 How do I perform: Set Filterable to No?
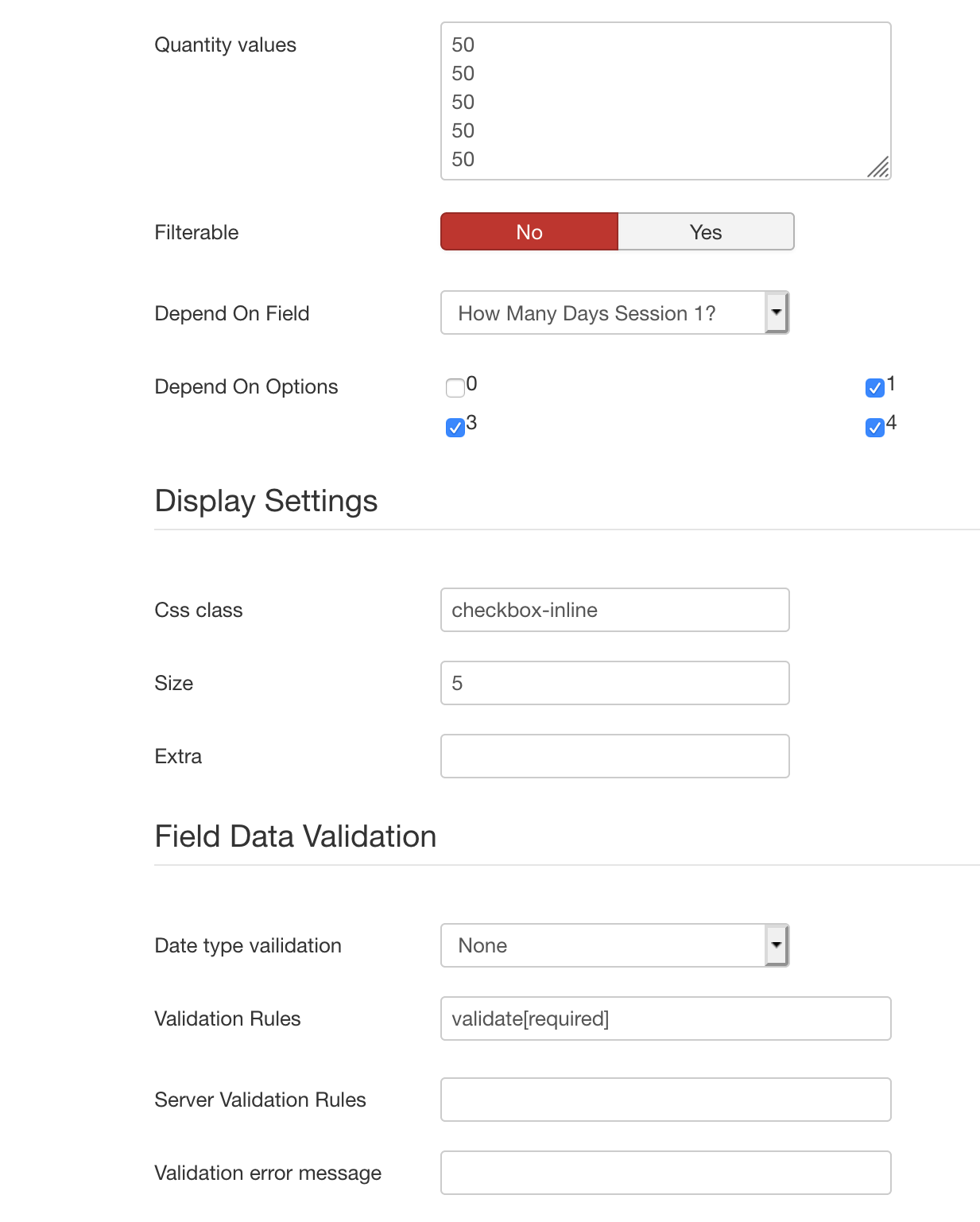pos(529,232)
